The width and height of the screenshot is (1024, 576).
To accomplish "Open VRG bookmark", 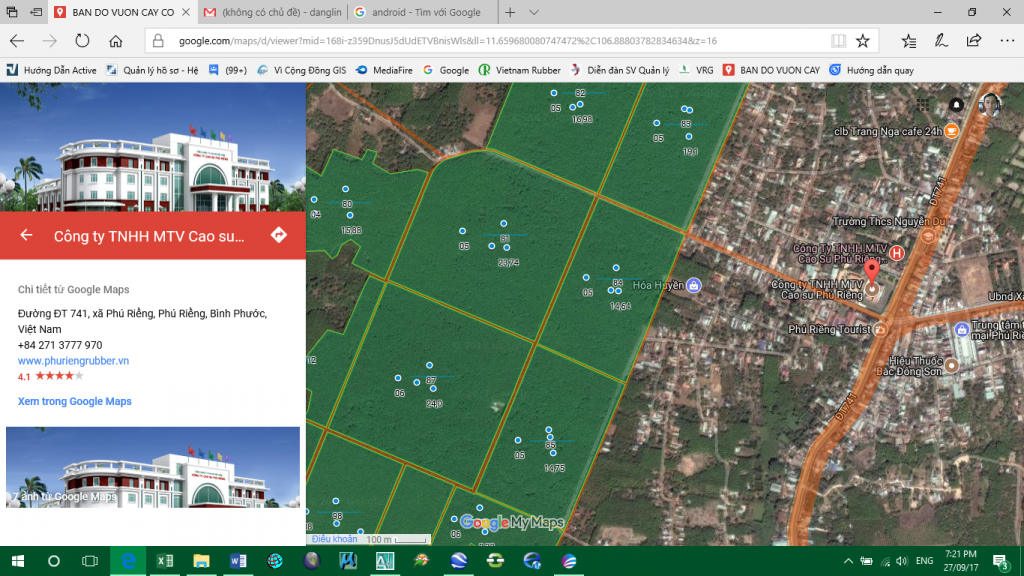I will [x=697, y=71].
